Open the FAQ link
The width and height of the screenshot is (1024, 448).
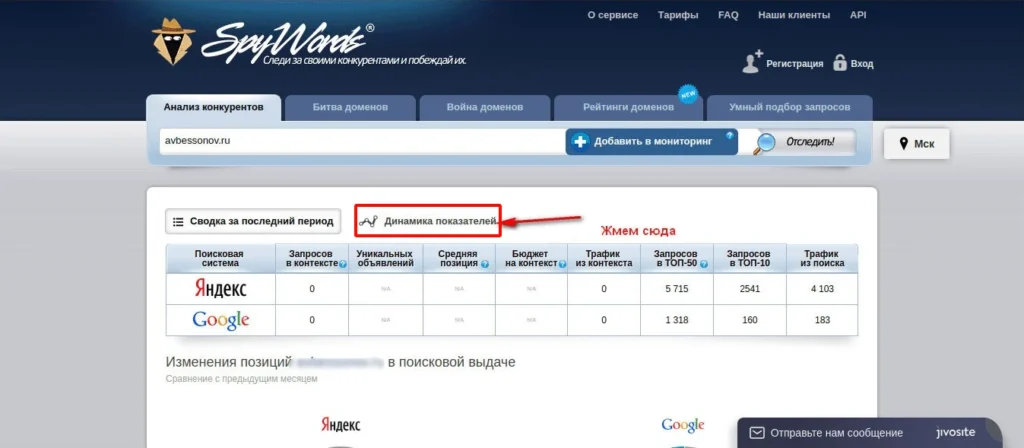click(728, 15)
